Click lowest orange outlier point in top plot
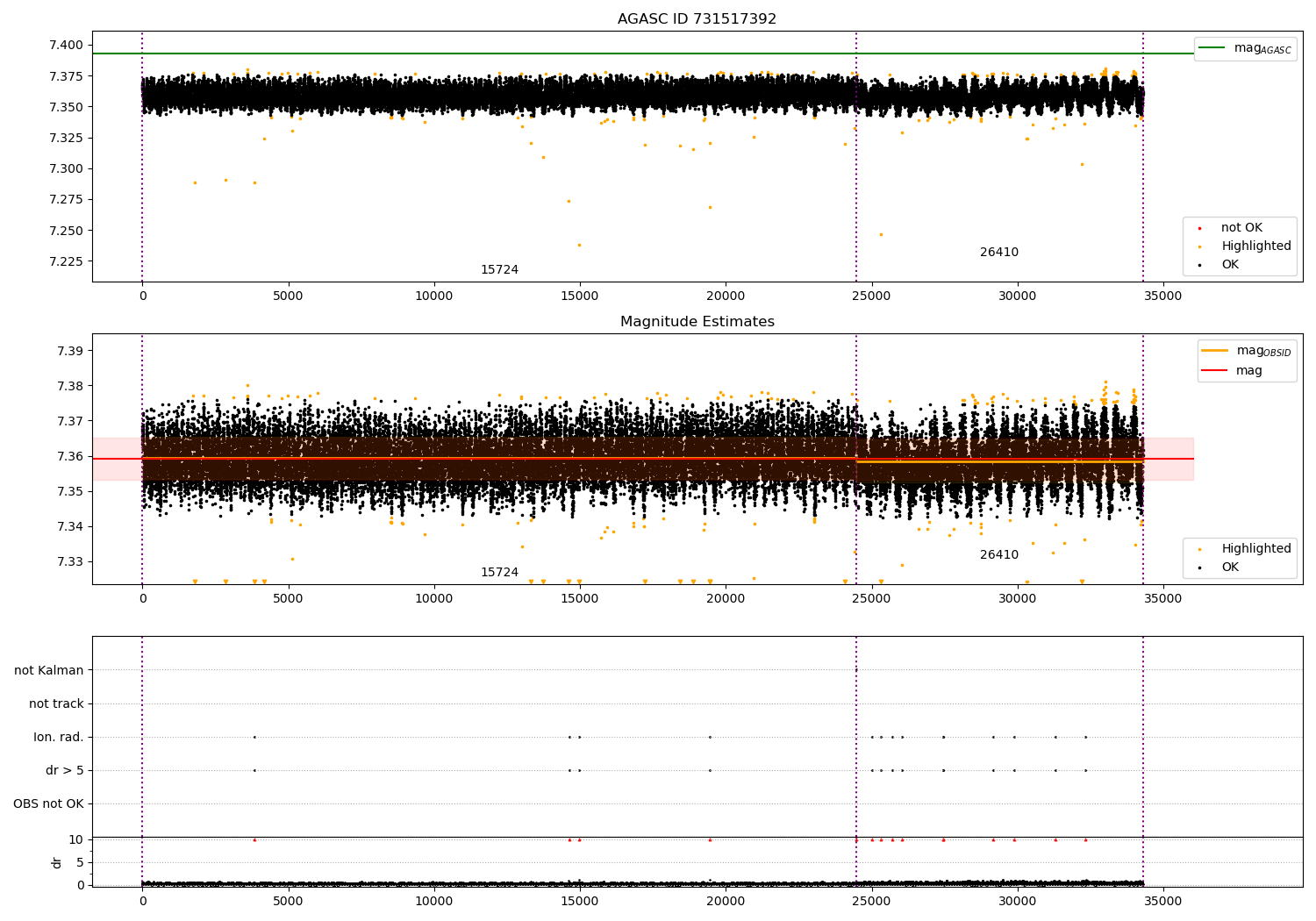This screenshot has height=921, width=1316. [x=579, y=245]
